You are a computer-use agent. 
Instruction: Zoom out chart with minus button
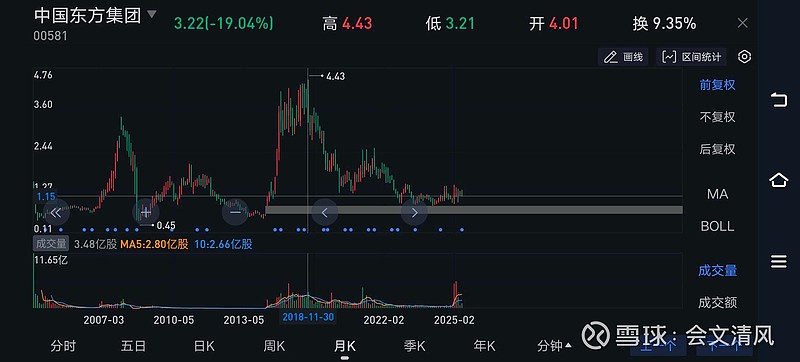click(235, 212)
